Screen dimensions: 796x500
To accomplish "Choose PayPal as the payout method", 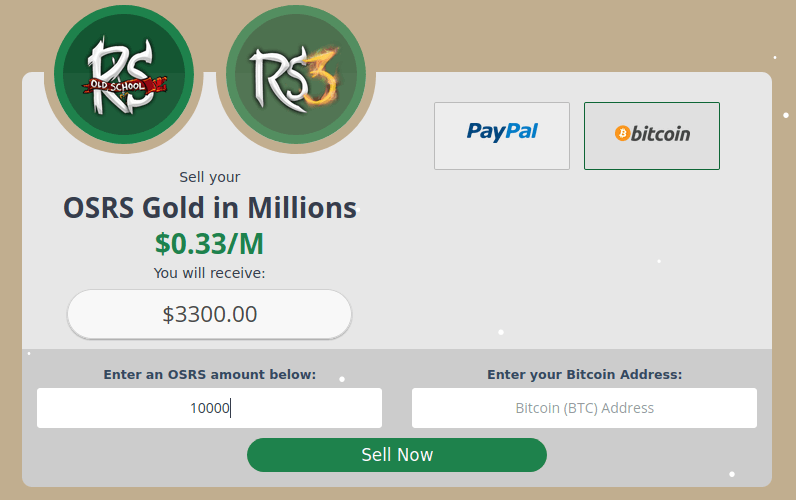I will (502, 136).
